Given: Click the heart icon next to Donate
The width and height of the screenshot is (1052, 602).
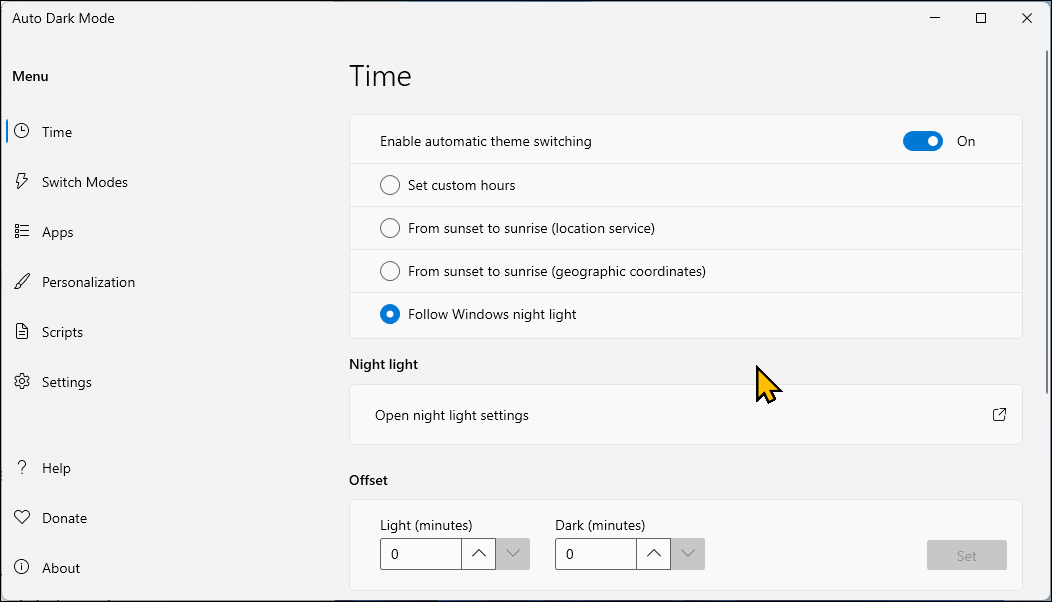Looking at the screenshot, I should [21, 518].
